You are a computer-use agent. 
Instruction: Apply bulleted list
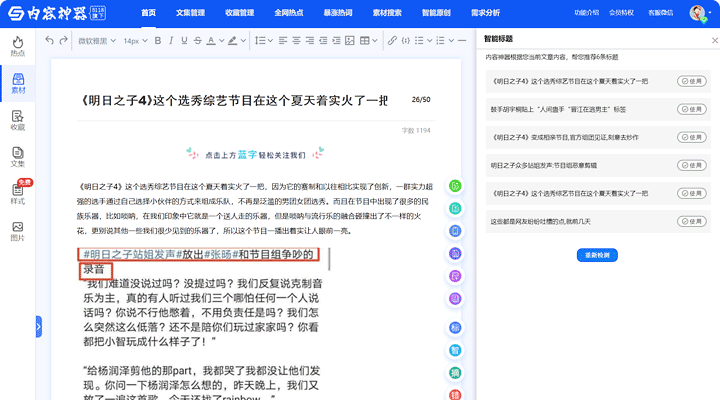(x=419, y=40)
